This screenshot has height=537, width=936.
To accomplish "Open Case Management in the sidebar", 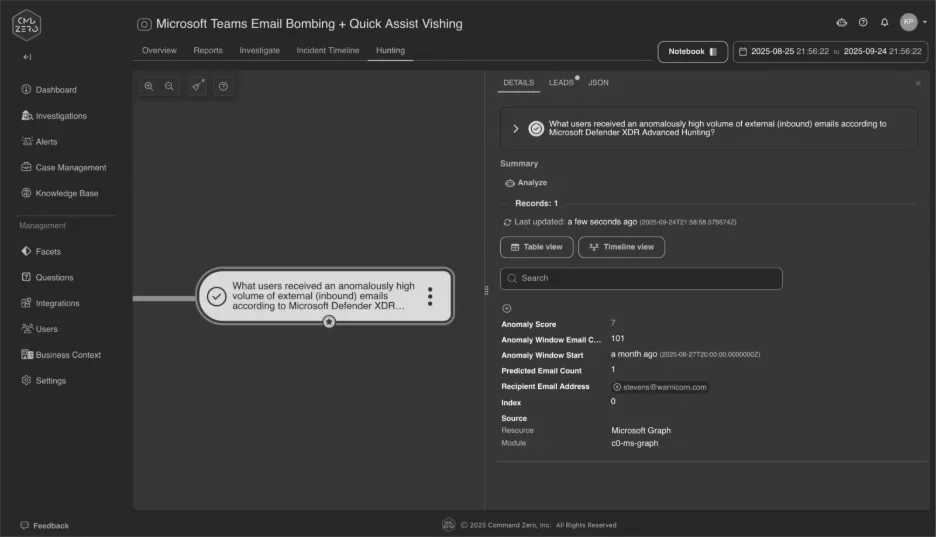I will pyautogui.click(x=64, y=168).
